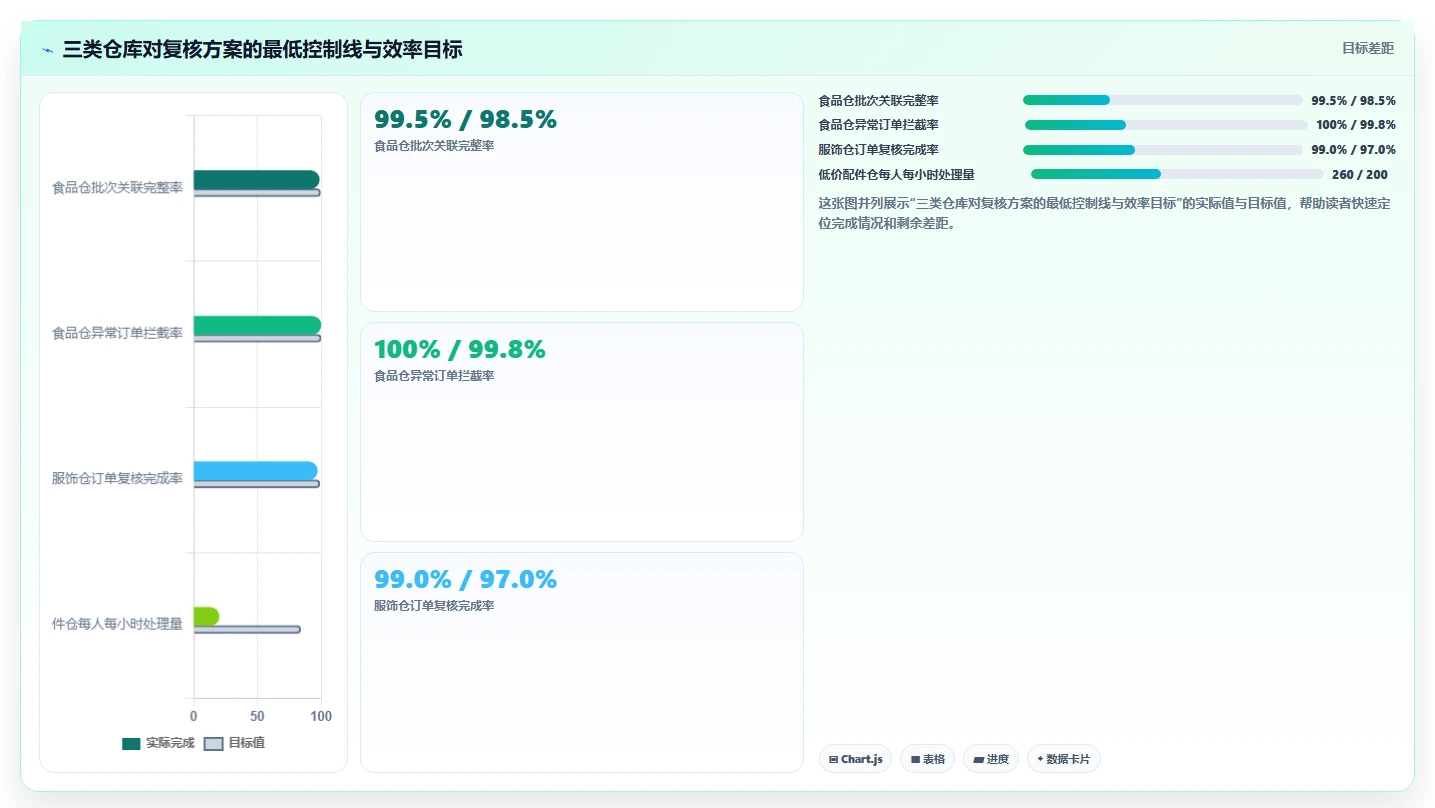Screen dimensions: 1435x808
Task: Click the dark green 食品仓批次关联完整率 chart bar
Action: click(256, 179)
